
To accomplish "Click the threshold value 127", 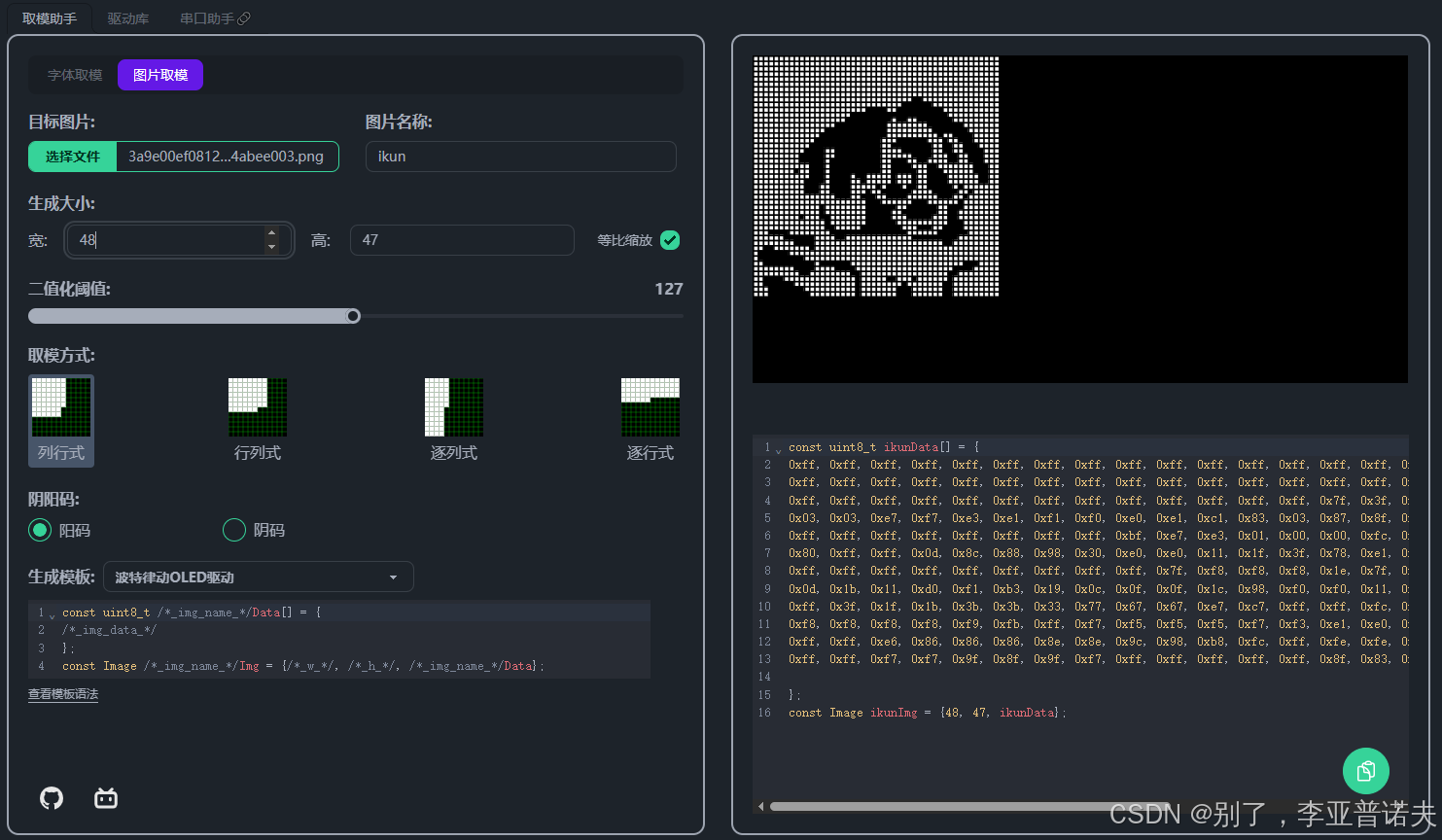I will tap(669, 289).
